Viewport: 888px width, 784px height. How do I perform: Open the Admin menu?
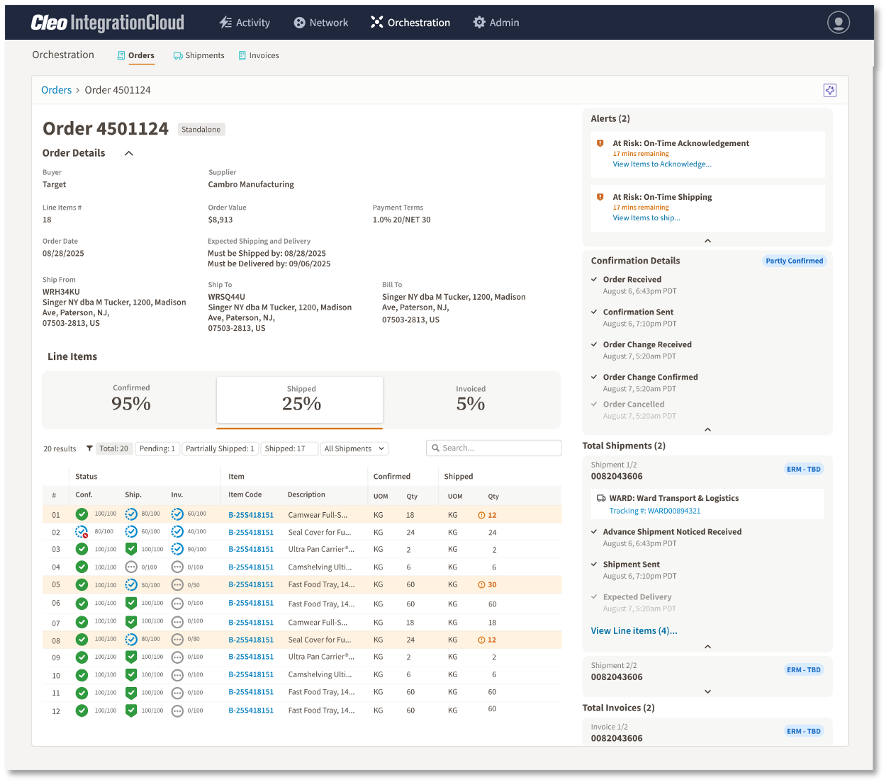496,23
